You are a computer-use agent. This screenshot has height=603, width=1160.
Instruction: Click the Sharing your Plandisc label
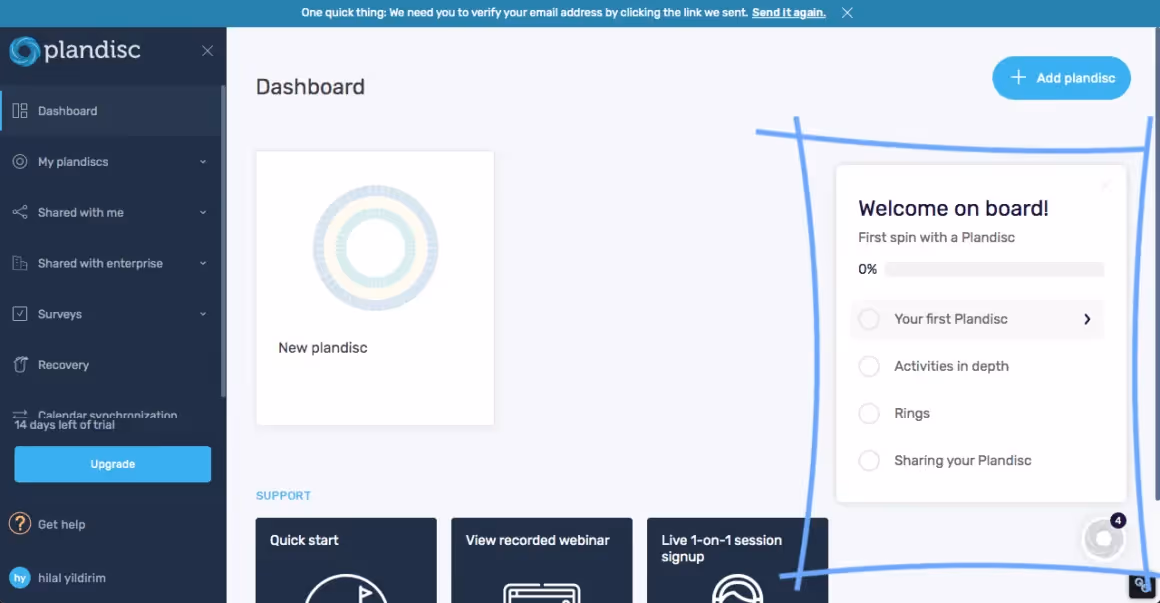click(x=962, y=460)
